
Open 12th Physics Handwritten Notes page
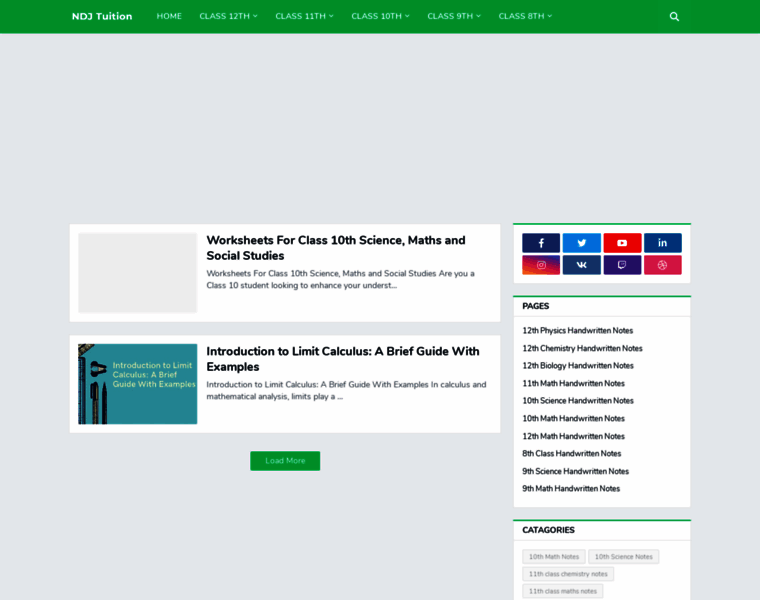click(x=577, y=331)
